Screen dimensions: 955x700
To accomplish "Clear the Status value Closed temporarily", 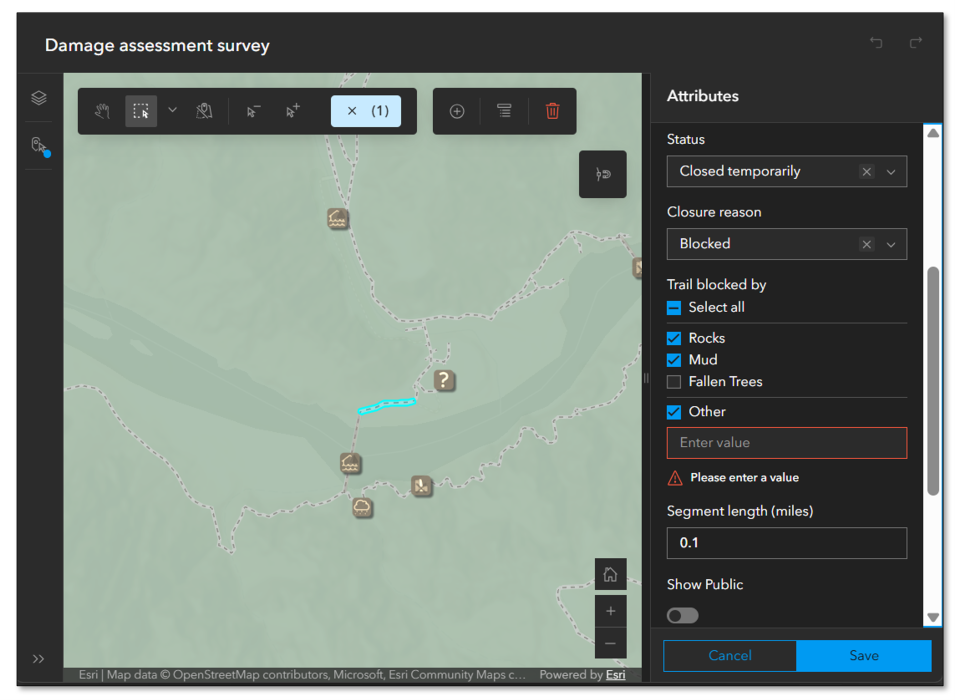I will pos(866,172).
